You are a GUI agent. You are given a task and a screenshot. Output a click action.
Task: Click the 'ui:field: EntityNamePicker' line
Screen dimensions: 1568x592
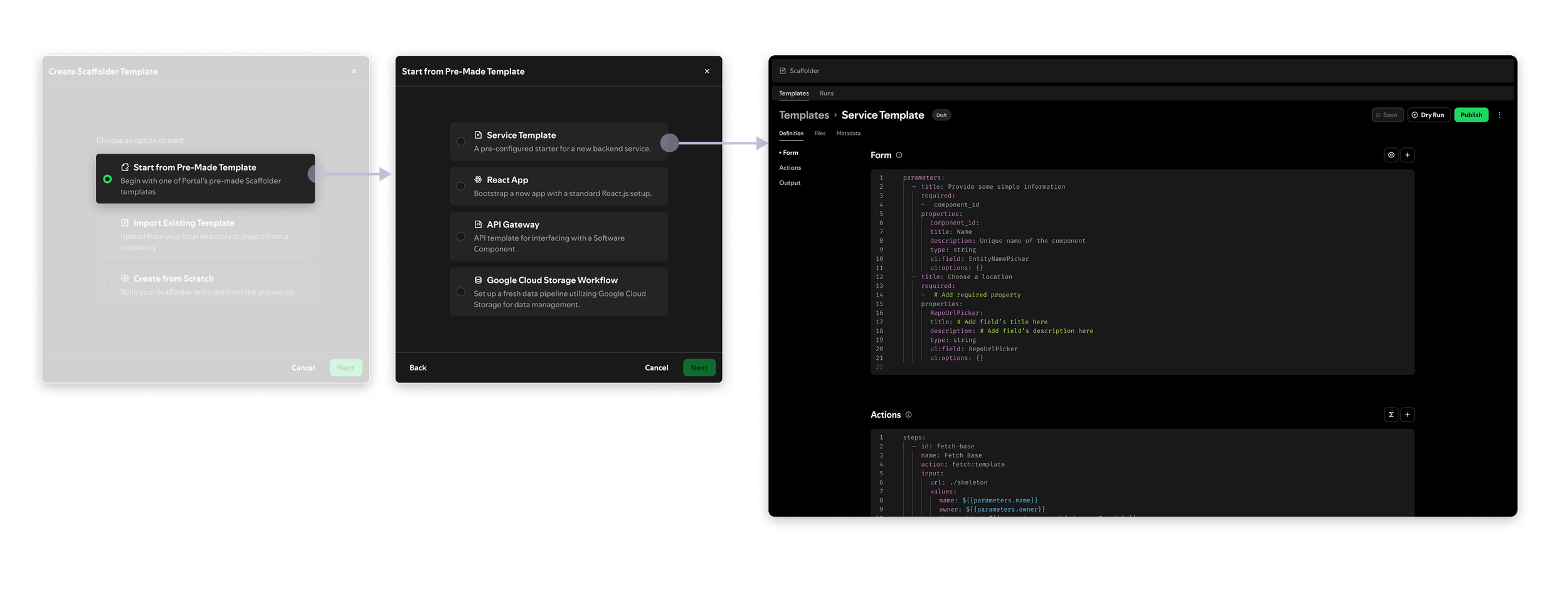(x=979, y=259)
